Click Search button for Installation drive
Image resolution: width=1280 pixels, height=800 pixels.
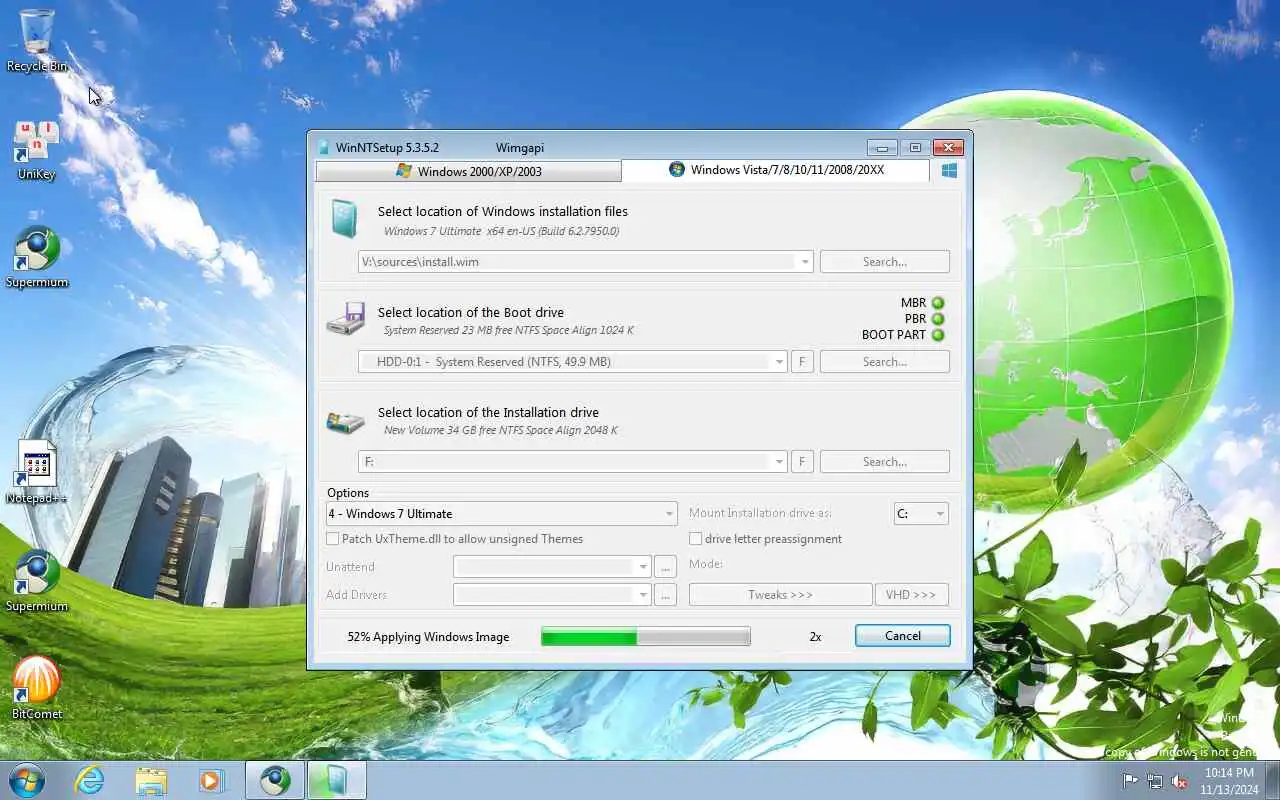885,462
